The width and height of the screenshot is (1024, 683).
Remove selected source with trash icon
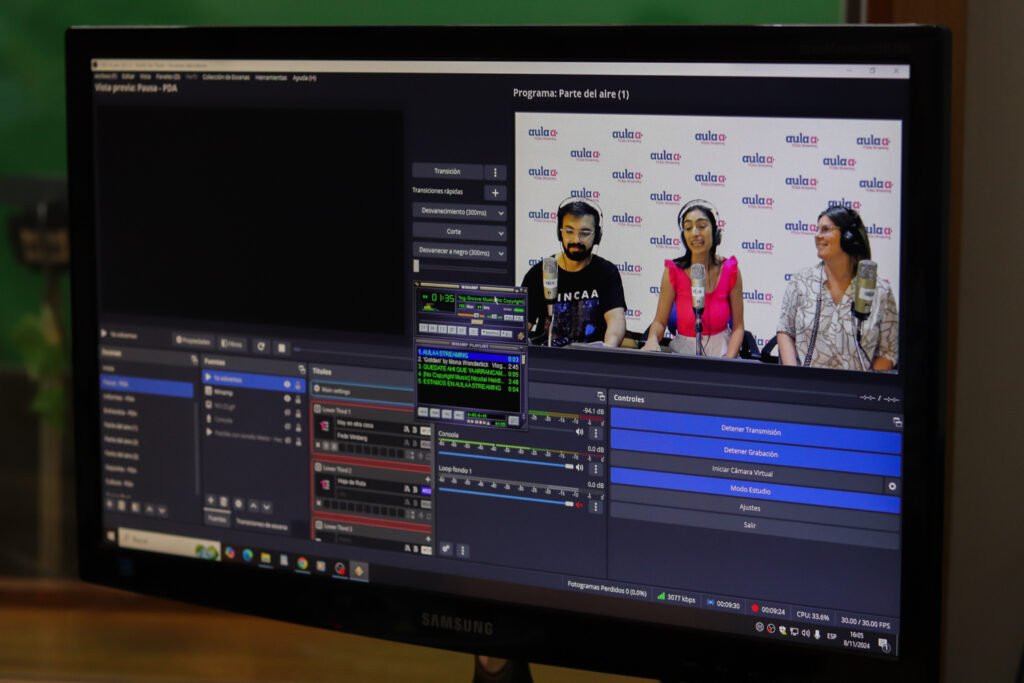click(223, 501)
